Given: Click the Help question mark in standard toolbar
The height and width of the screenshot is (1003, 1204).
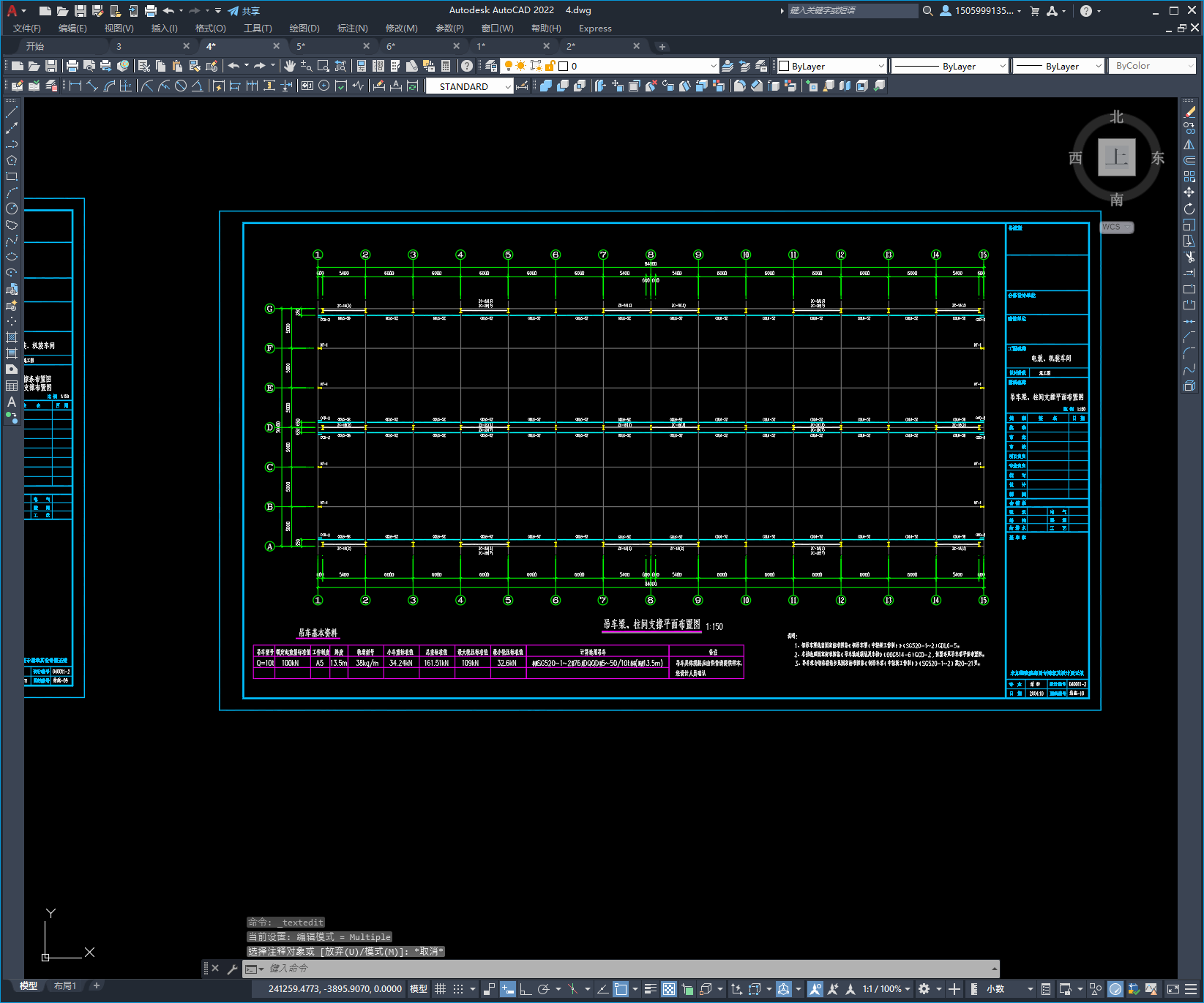Looking at the screenshot, I should pos(467,66).
